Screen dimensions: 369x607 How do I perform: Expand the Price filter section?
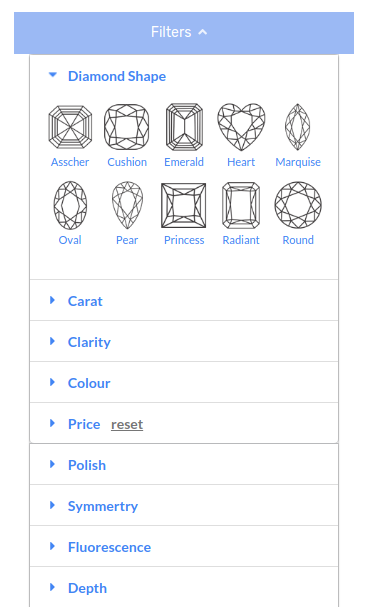[84, 424]
